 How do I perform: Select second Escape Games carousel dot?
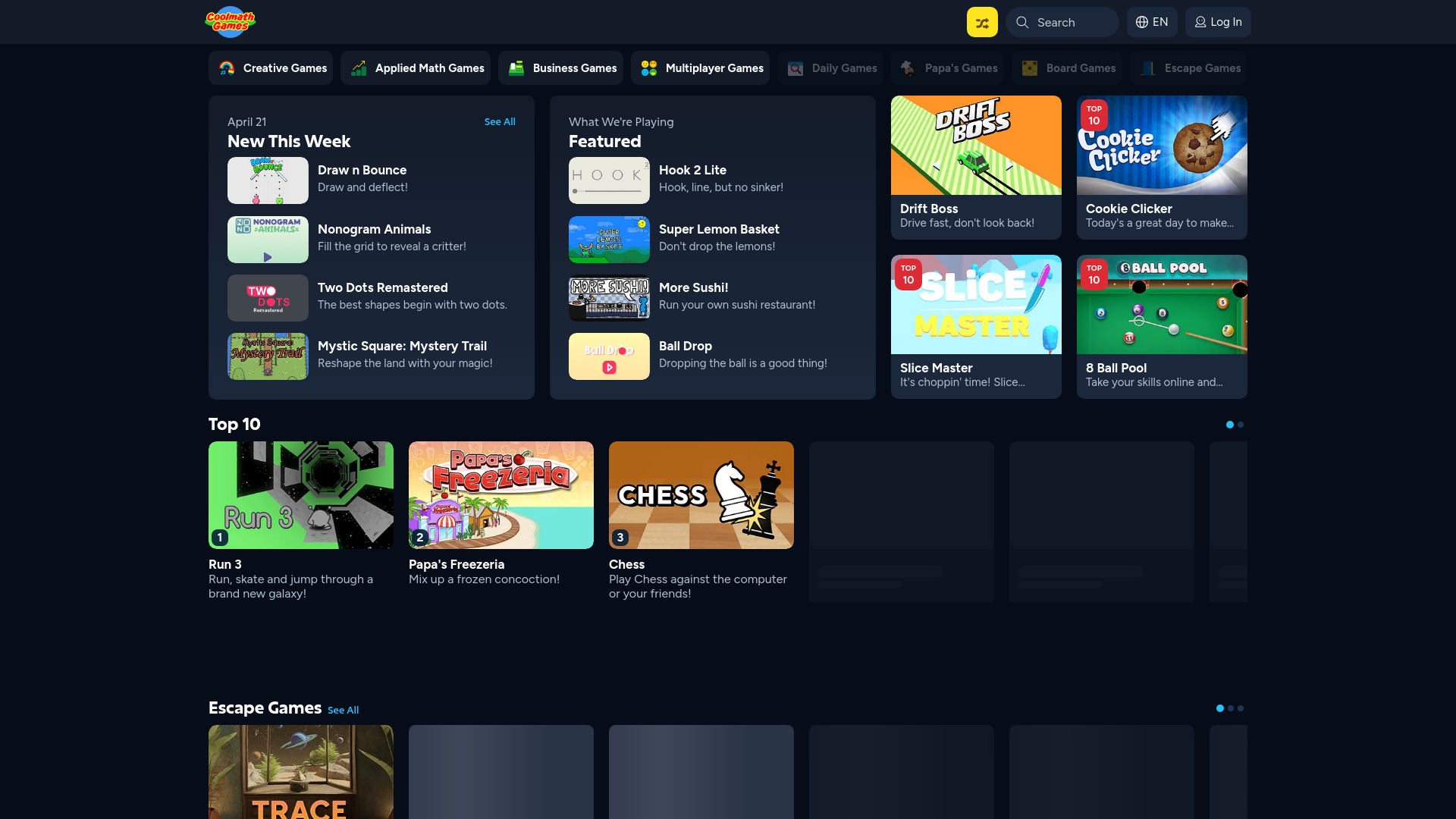1231,708
